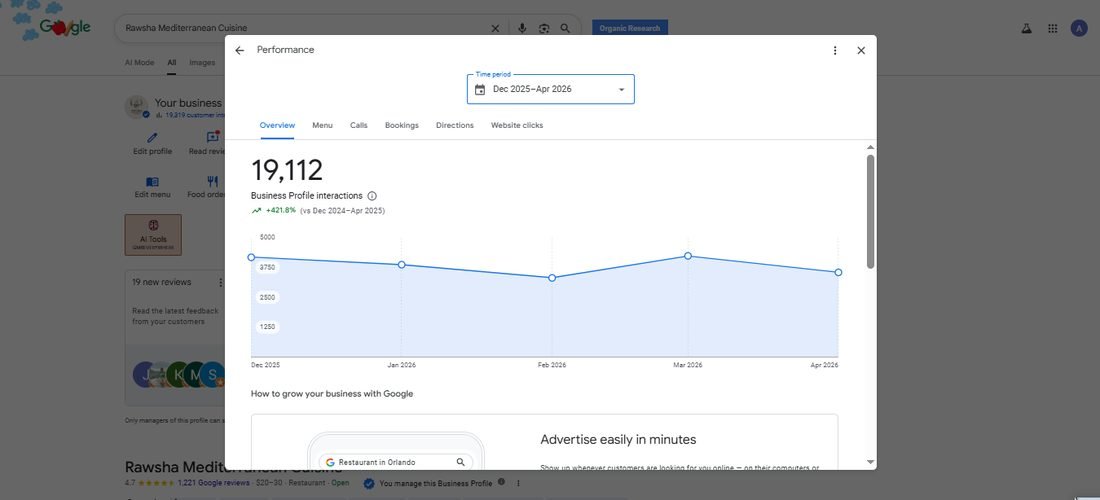The image size is (1100, 500).
Task: Click the info icon beside Business Profile interactions
Action: tap(372, 196)
